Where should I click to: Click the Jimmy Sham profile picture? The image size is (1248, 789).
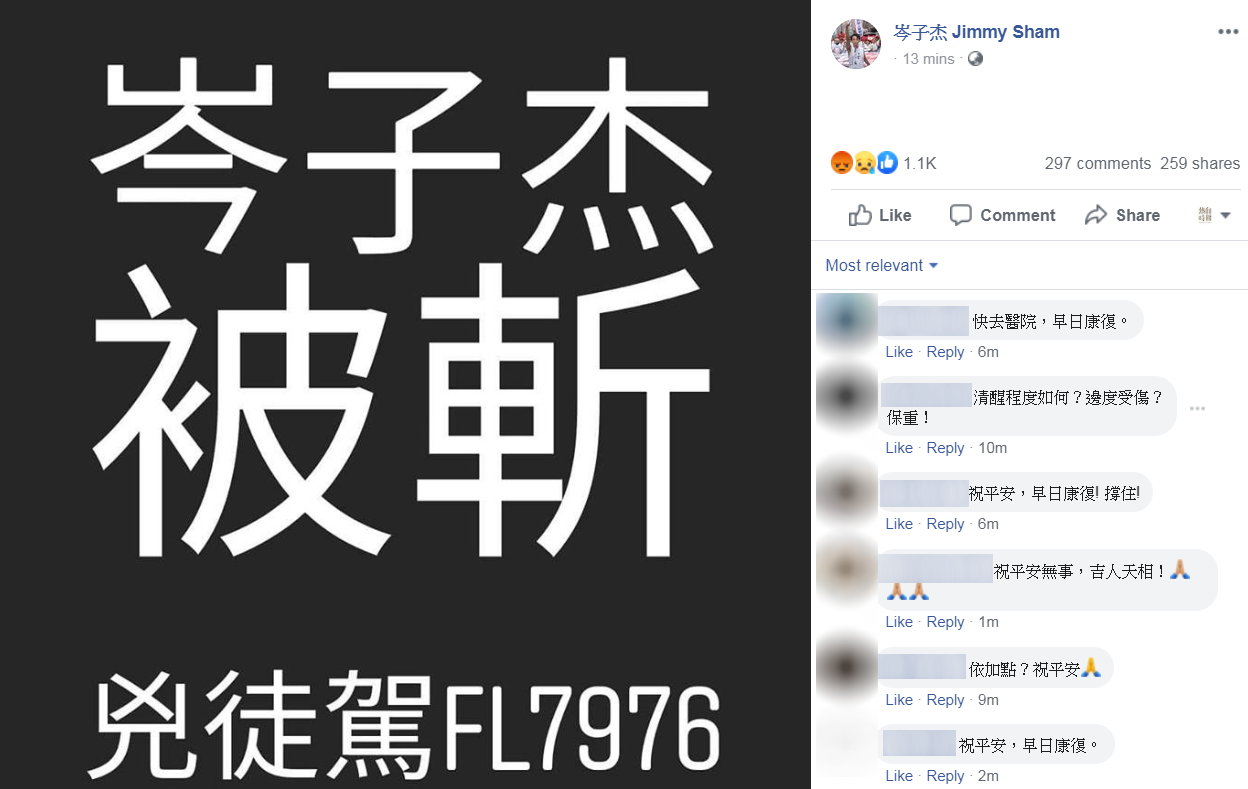coord(856,43)
